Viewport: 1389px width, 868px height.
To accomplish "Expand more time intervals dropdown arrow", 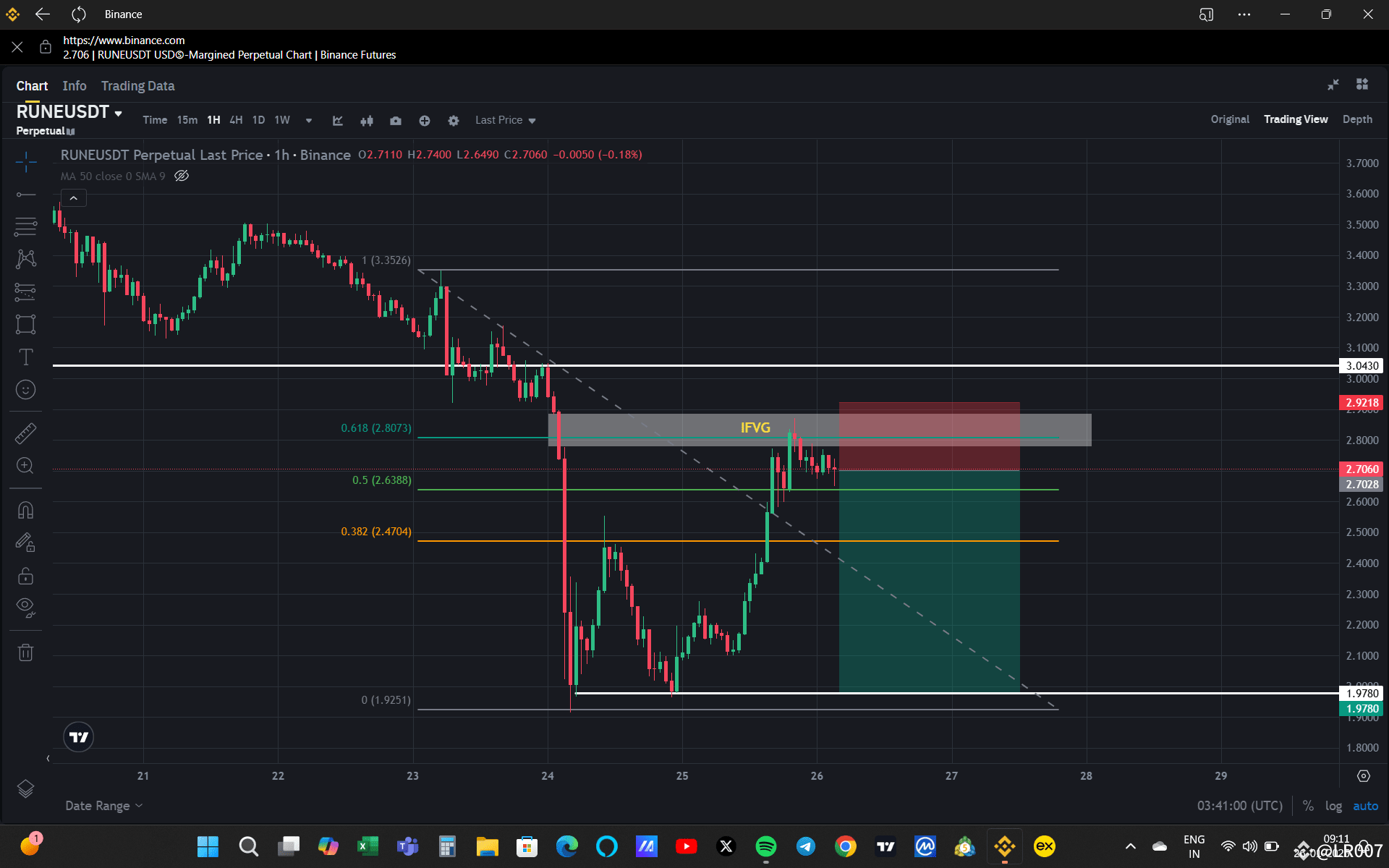I will 309,121.
